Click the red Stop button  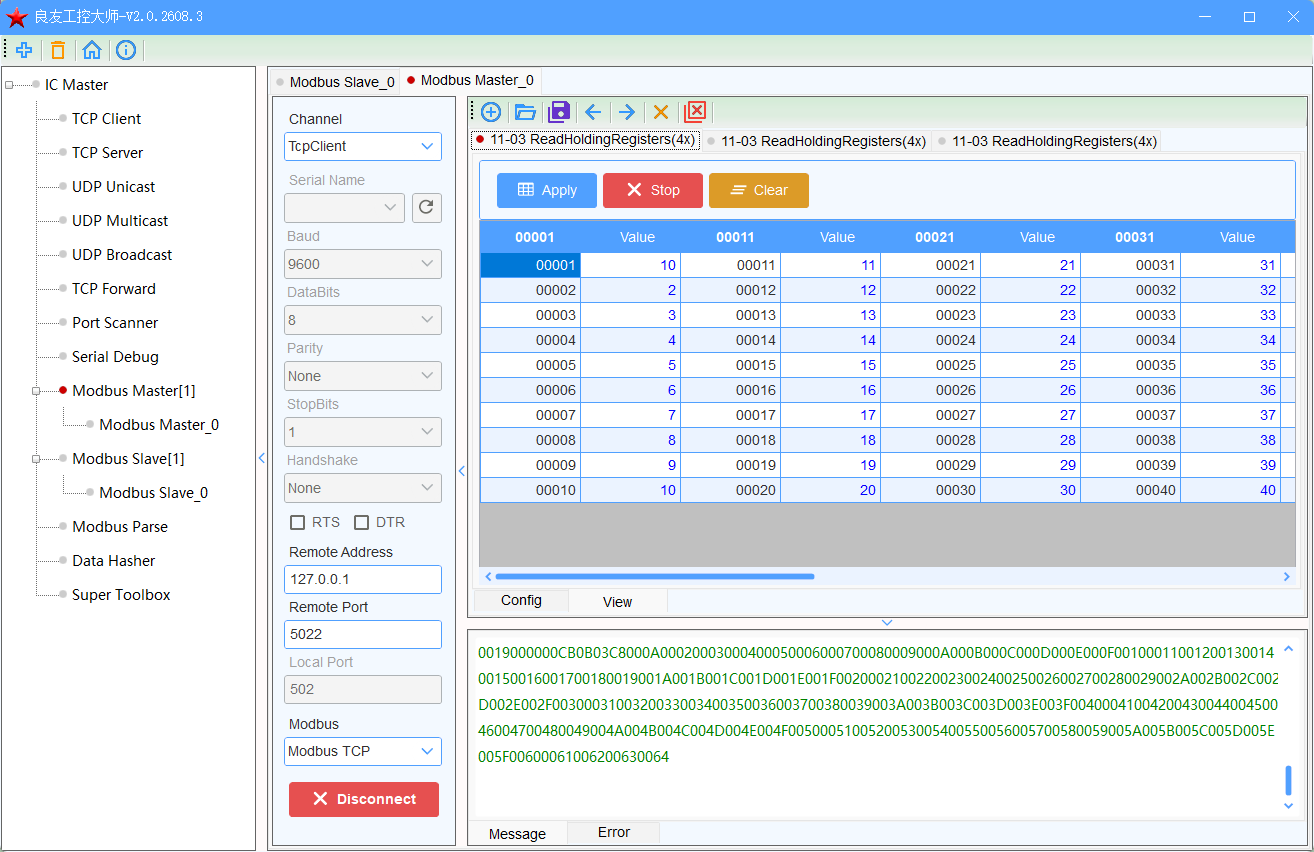pyautogui.click(x=653, y=190)
